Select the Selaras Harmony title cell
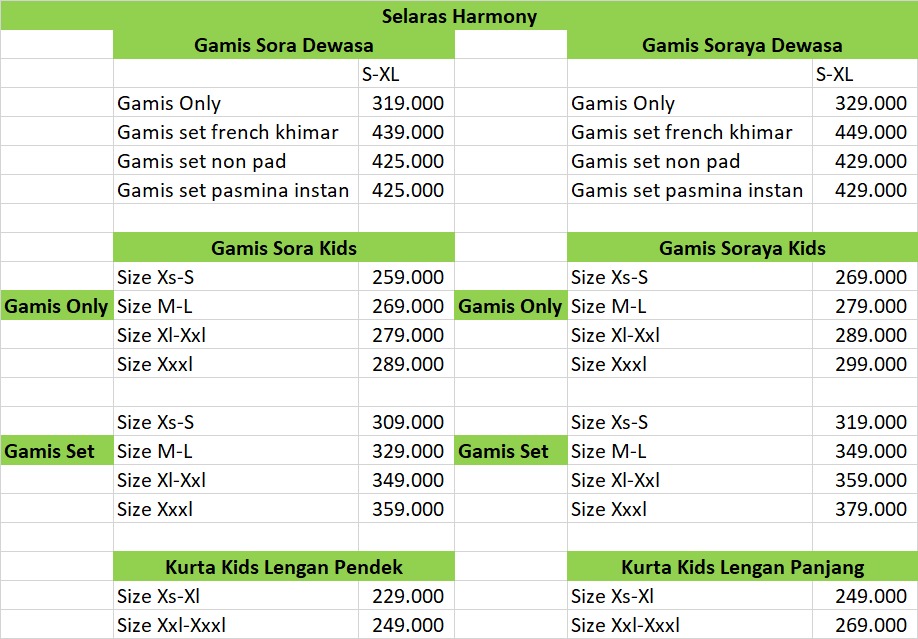The width and height of the screenshot is (918, 639). click(459, 15)
